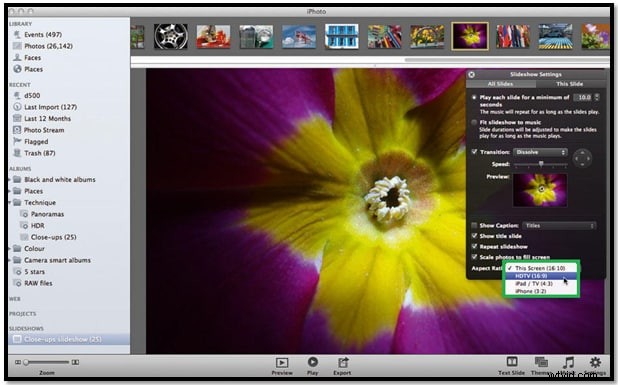Open Places under Library
The image size is (618, 385).
click(33, 69)
